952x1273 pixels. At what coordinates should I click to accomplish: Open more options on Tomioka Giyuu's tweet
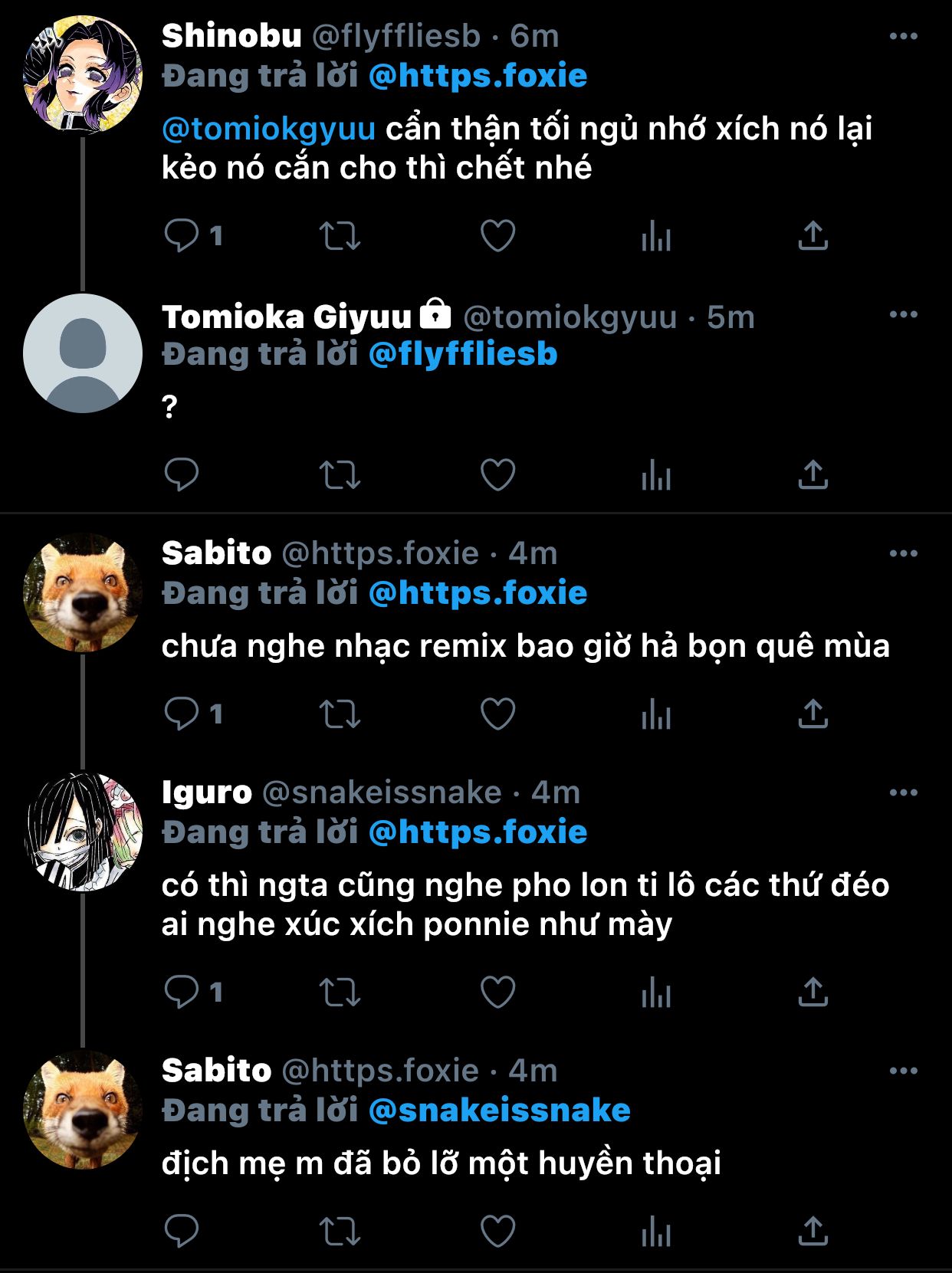pos(903,314)
